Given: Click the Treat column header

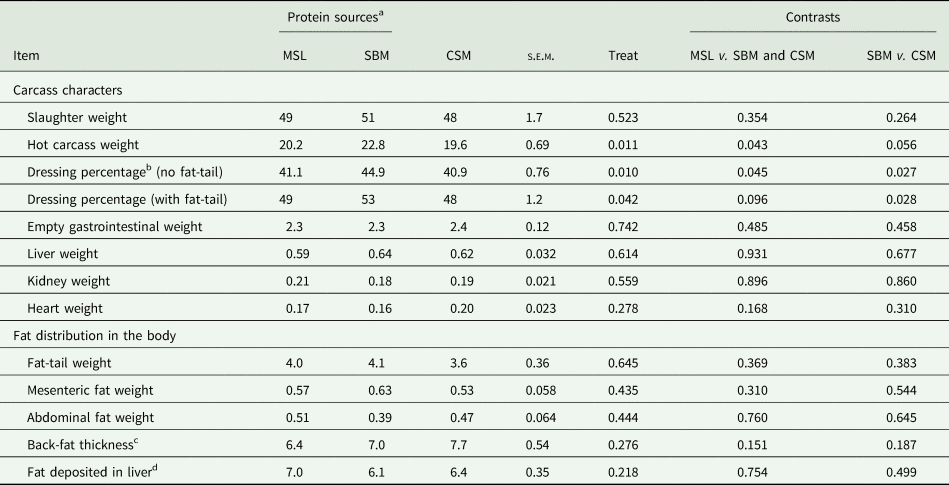Looking at the screenshot, I should (x=623, y=55).
